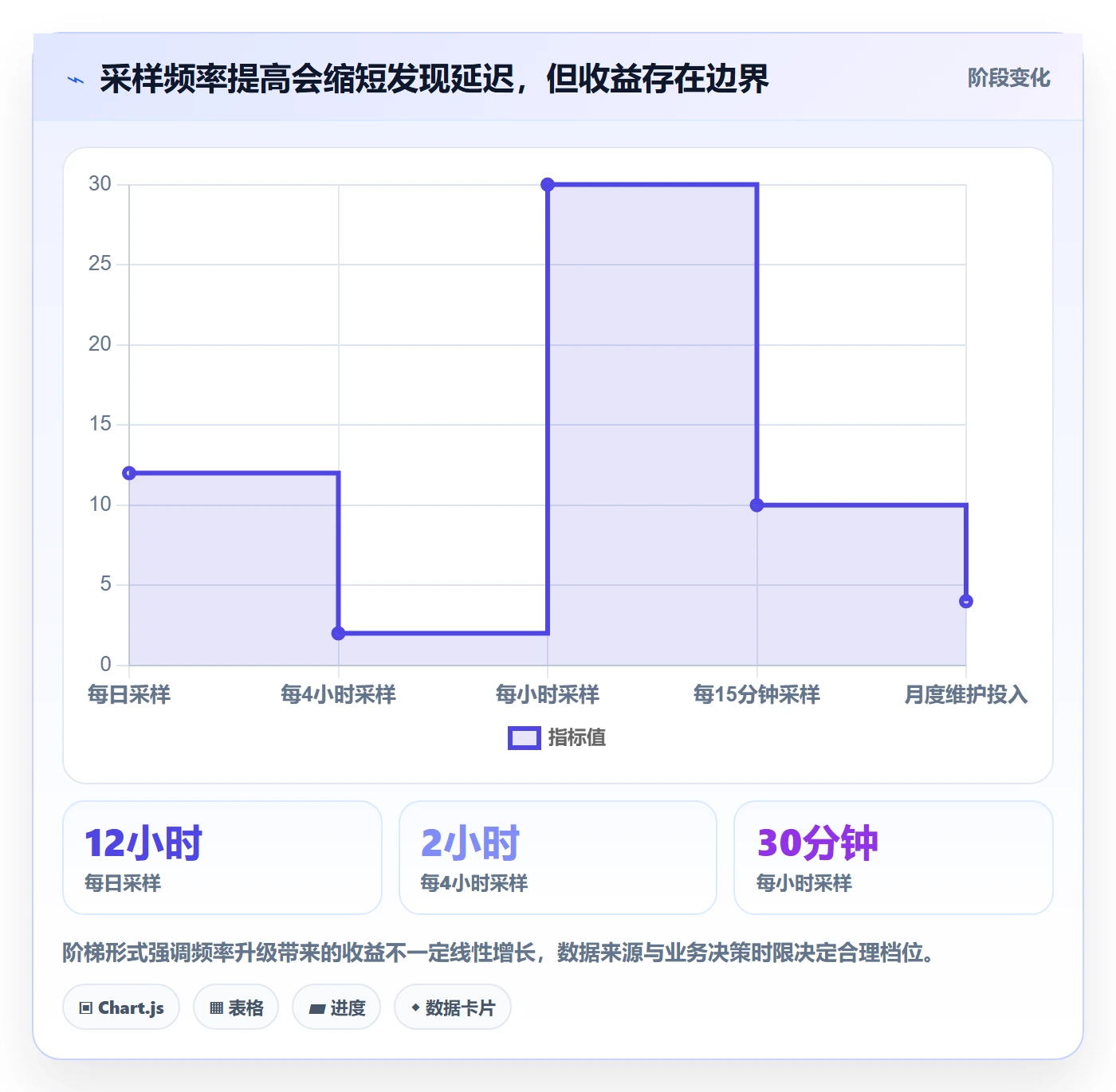Select the 每15分钟采样 data point at 10
1116x1092 pixels.
(x=757, y=505)
